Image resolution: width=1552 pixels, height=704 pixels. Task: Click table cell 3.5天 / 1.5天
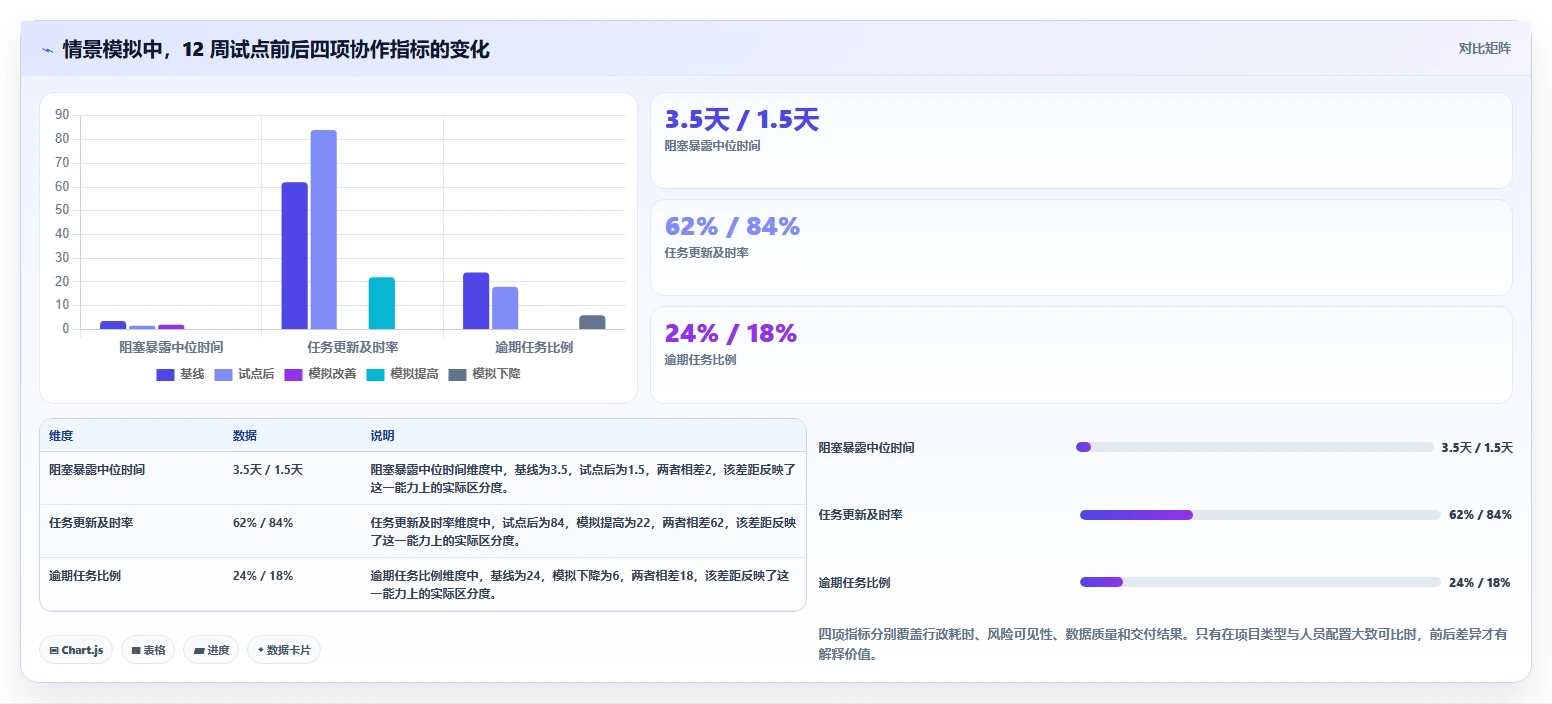tap(268, 469)
